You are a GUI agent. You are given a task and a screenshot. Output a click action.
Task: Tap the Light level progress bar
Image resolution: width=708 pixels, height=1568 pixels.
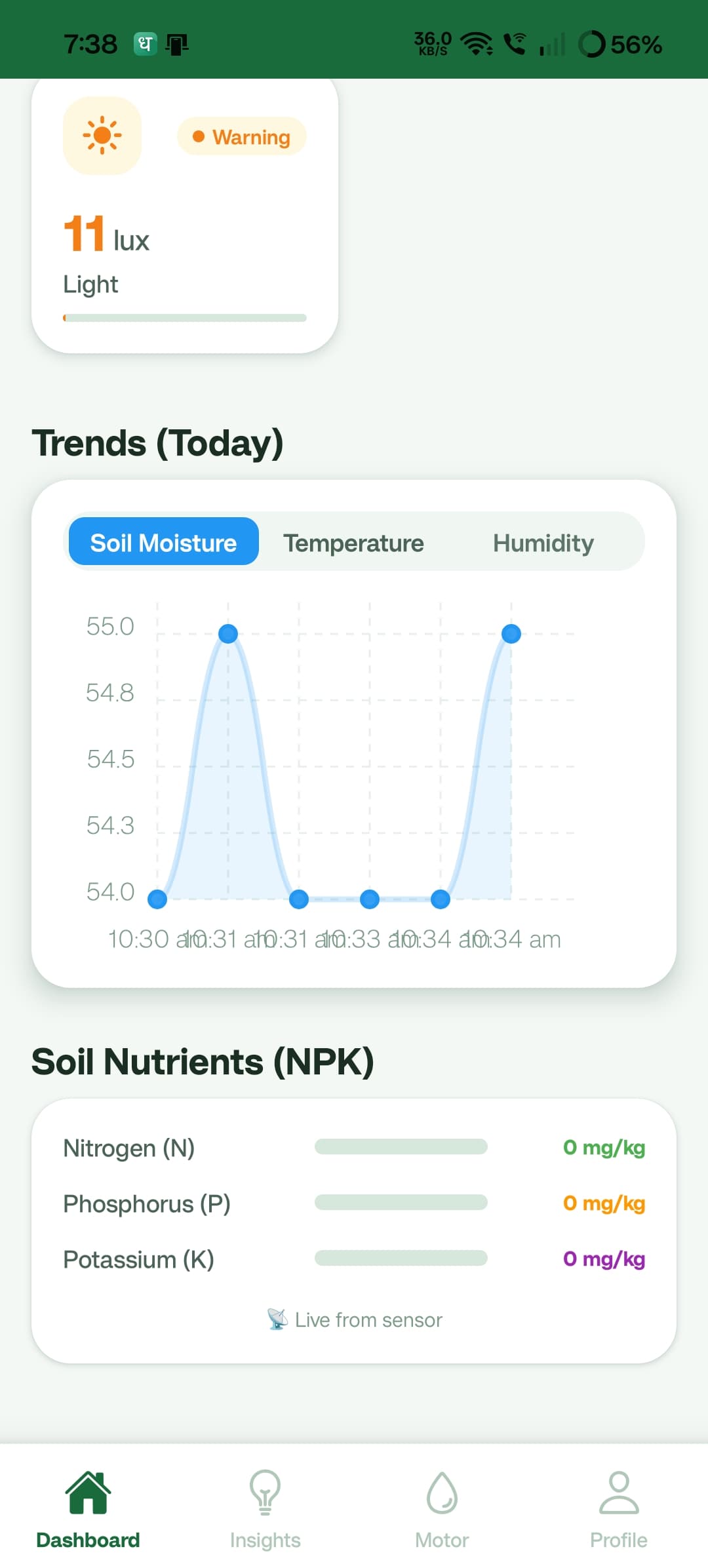tap(185, 318)
